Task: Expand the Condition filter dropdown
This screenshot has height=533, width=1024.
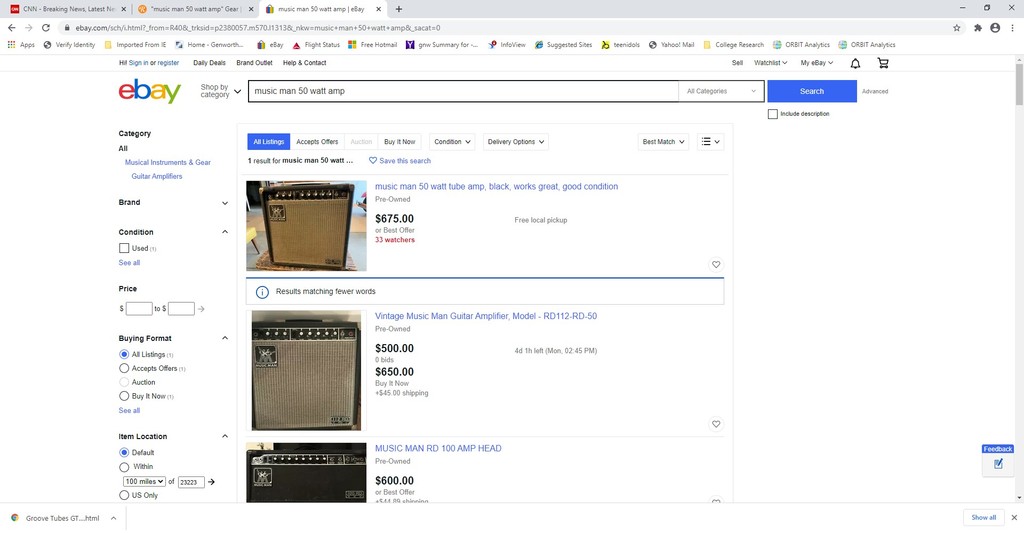Action: click(452, 142)
